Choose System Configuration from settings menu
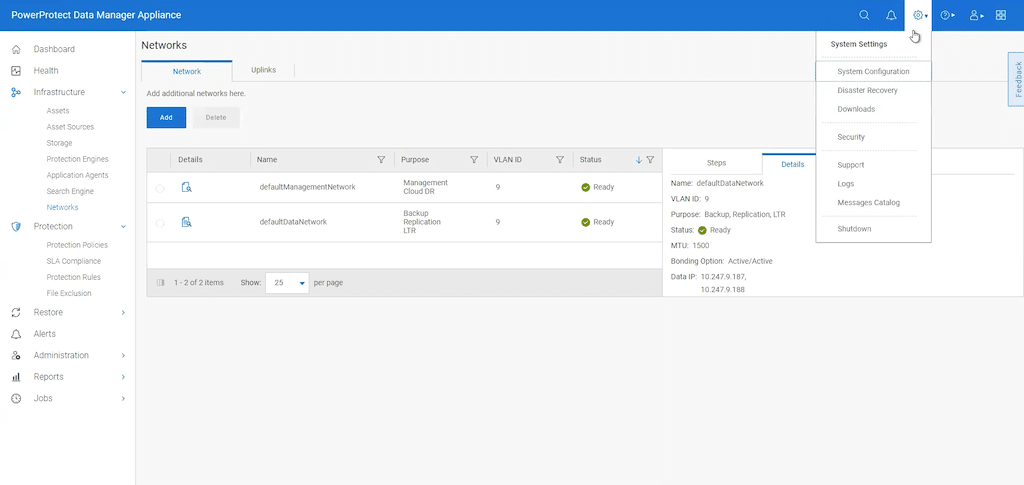1024x485 pixels. pyautogui.click(x=873, y=72)
